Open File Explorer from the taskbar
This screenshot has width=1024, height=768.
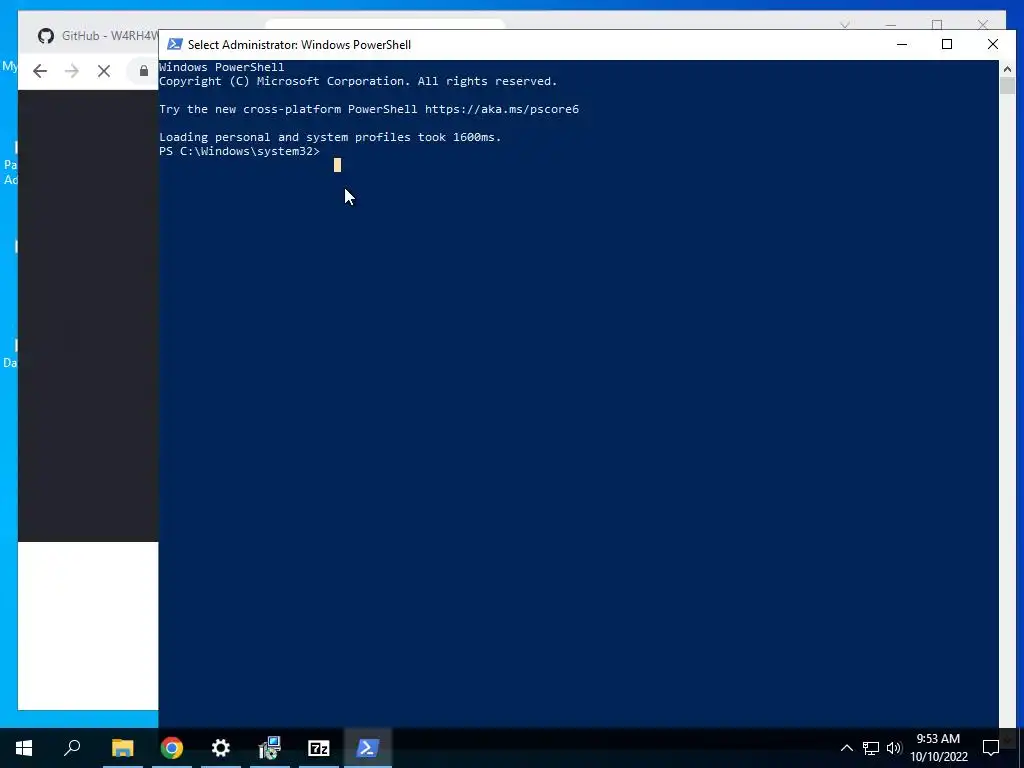[122, 748]
